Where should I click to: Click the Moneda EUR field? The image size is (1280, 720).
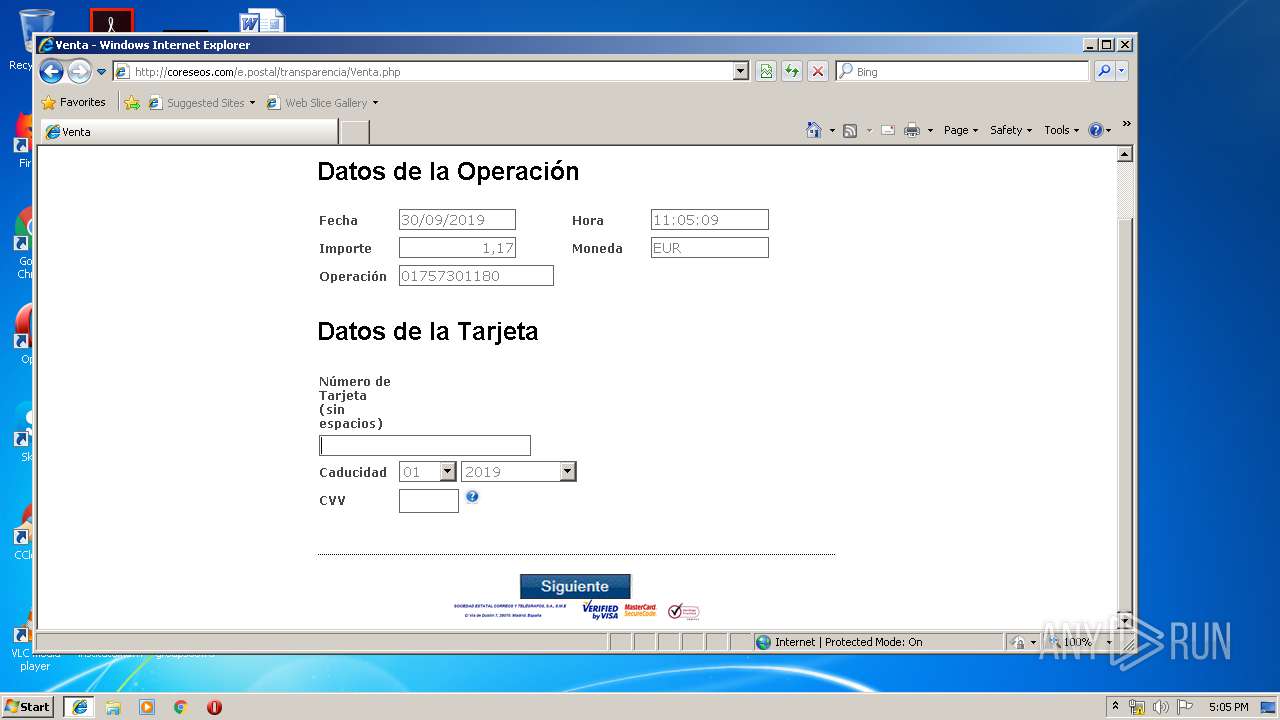coord(710,248)
